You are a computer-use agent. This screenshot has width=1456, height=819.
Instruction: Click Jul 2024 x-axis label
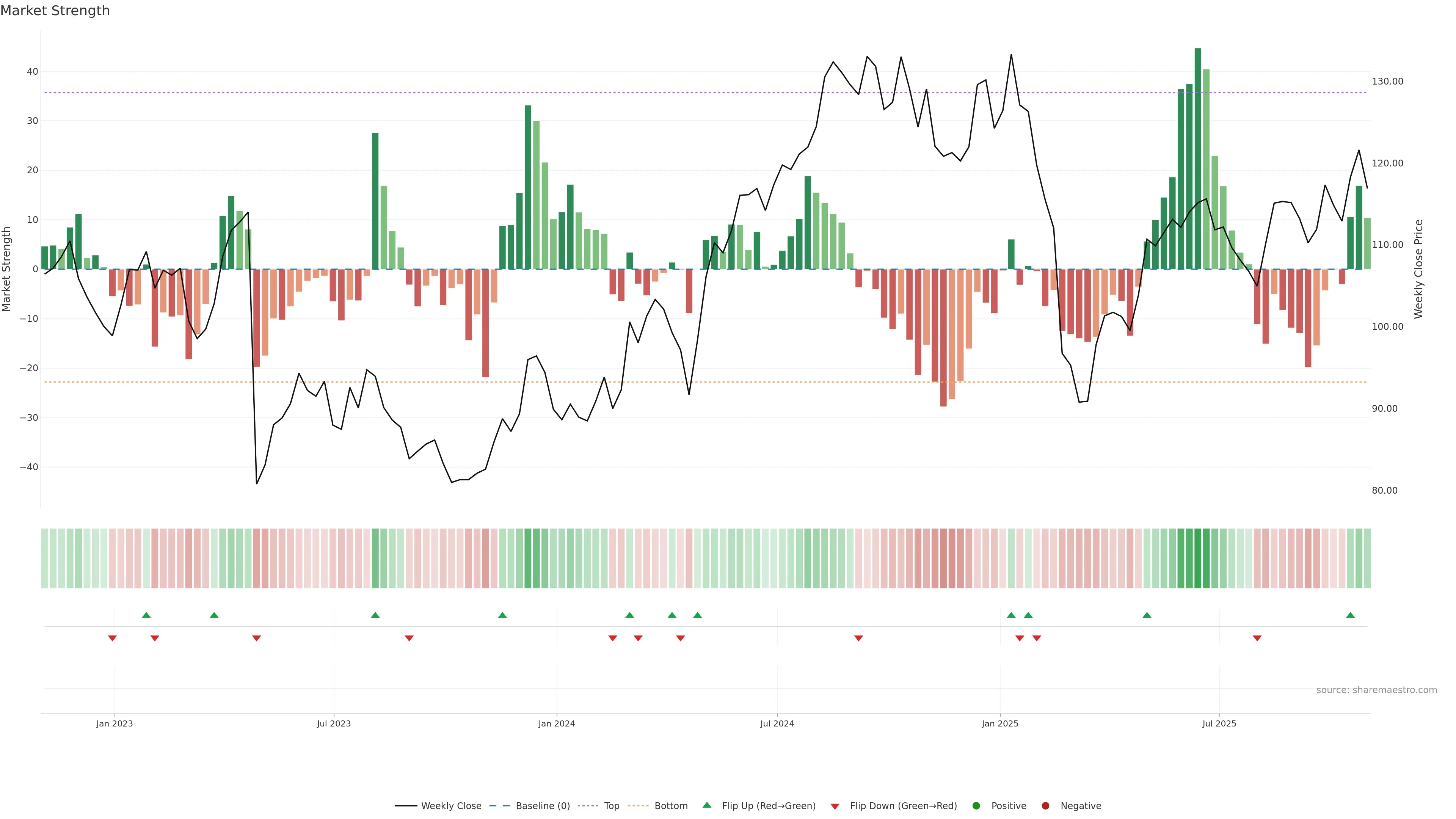point(777,723)
